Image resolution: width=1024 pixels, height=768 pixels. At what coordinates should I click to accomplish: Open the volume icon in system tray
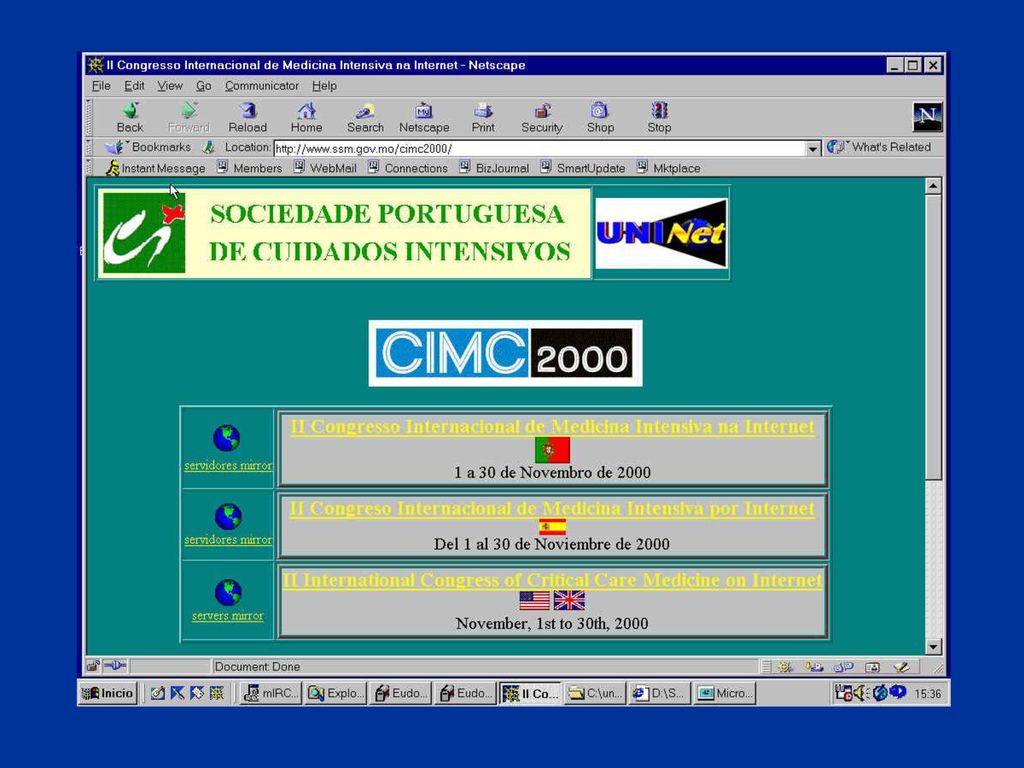coord(861,693)
